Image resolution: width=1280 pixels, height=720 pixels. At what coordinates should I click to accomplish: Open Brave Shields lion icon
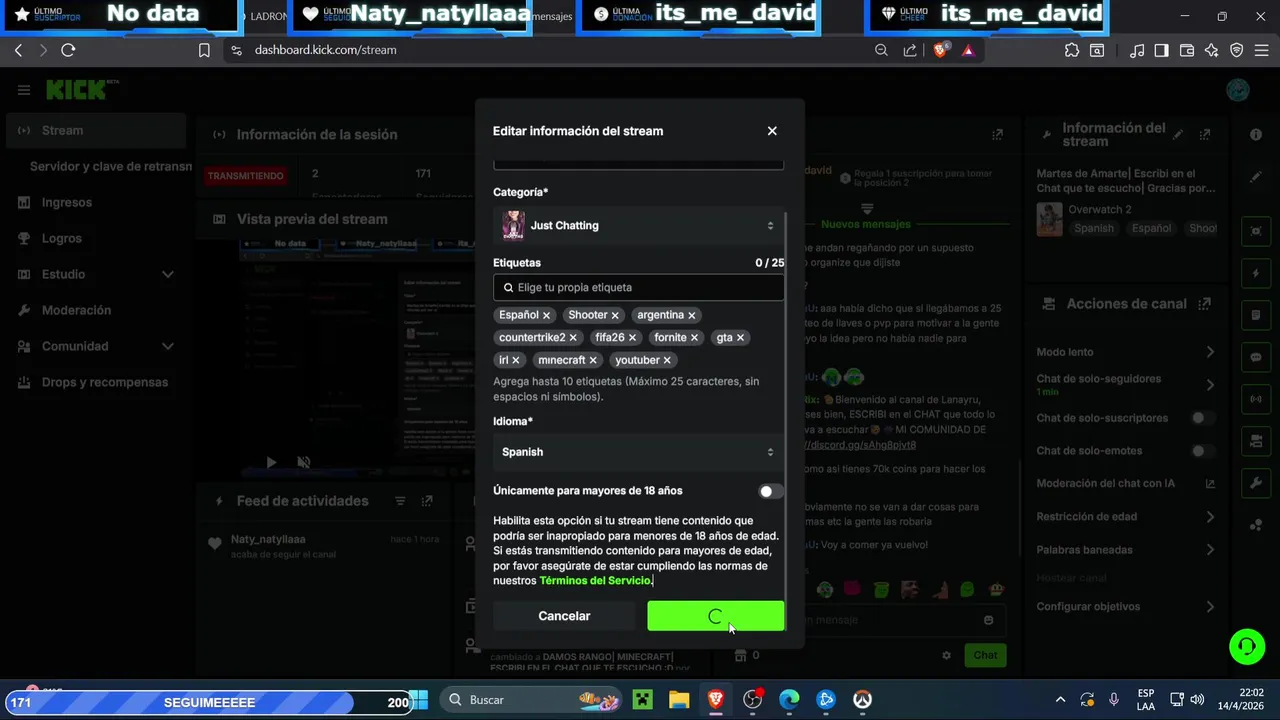(x=940, y=50)
